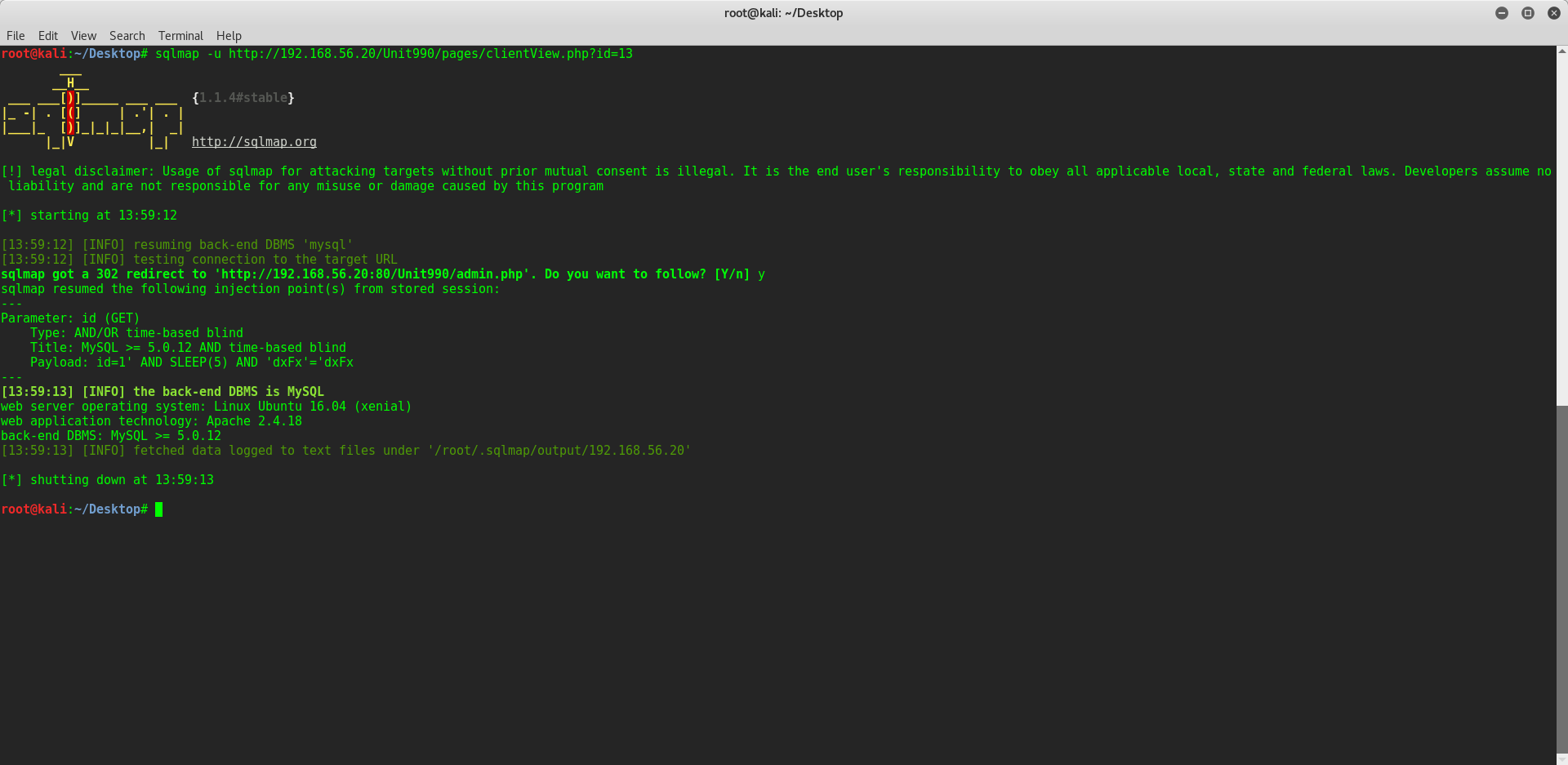Click the '[!] legal disclaimer' line

(x=776, y=171)
